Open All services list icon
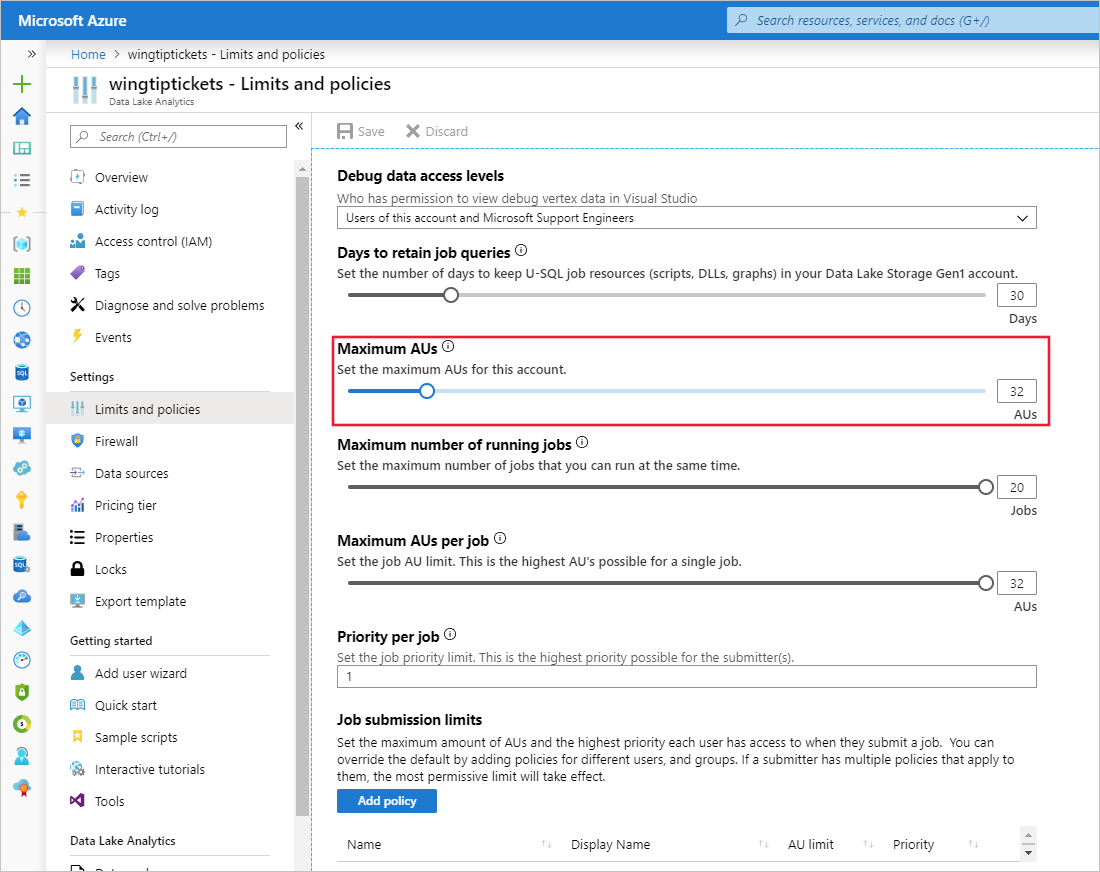The height and width of the screenshot is (872, 1100). (22, 180)
